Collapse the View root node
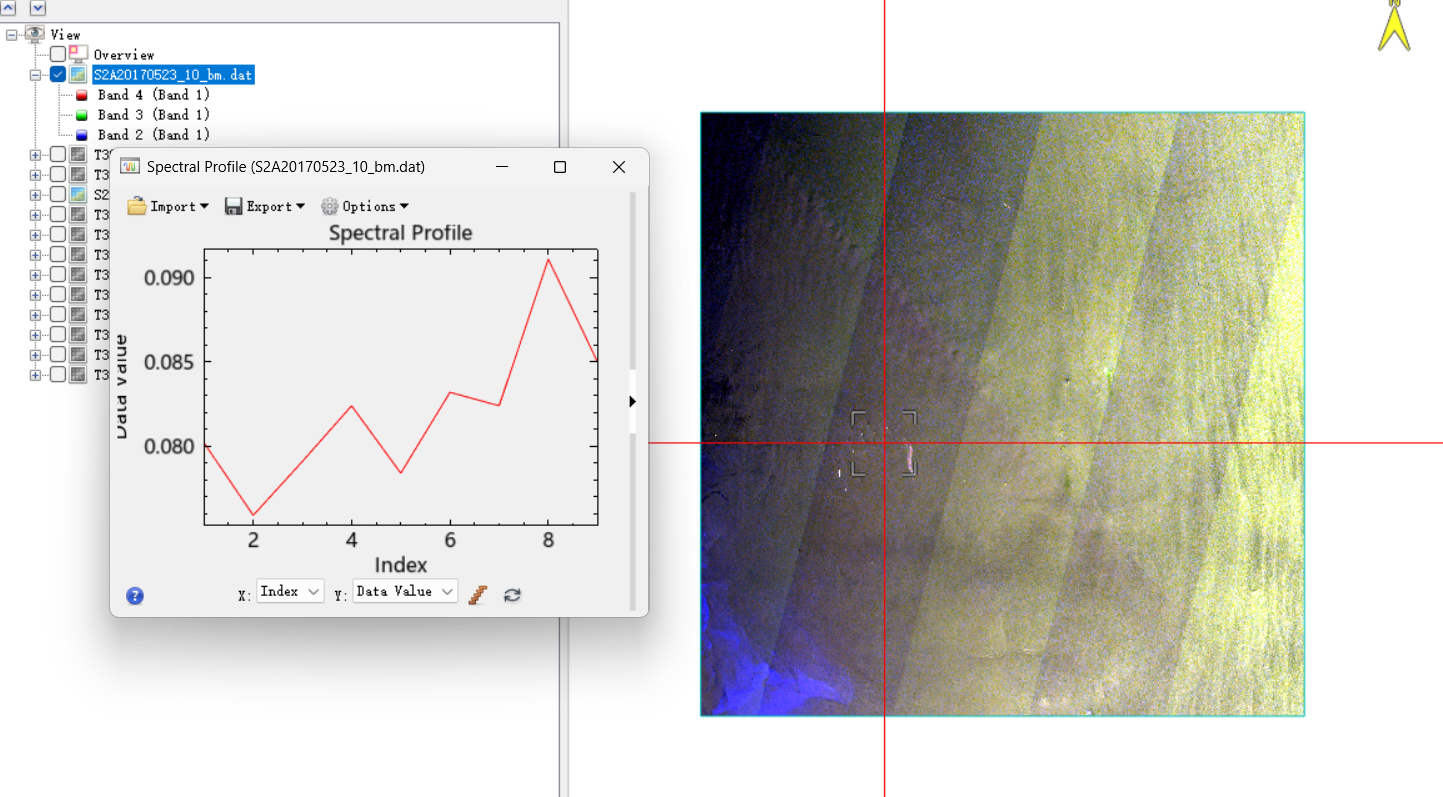 click(11, 34)
